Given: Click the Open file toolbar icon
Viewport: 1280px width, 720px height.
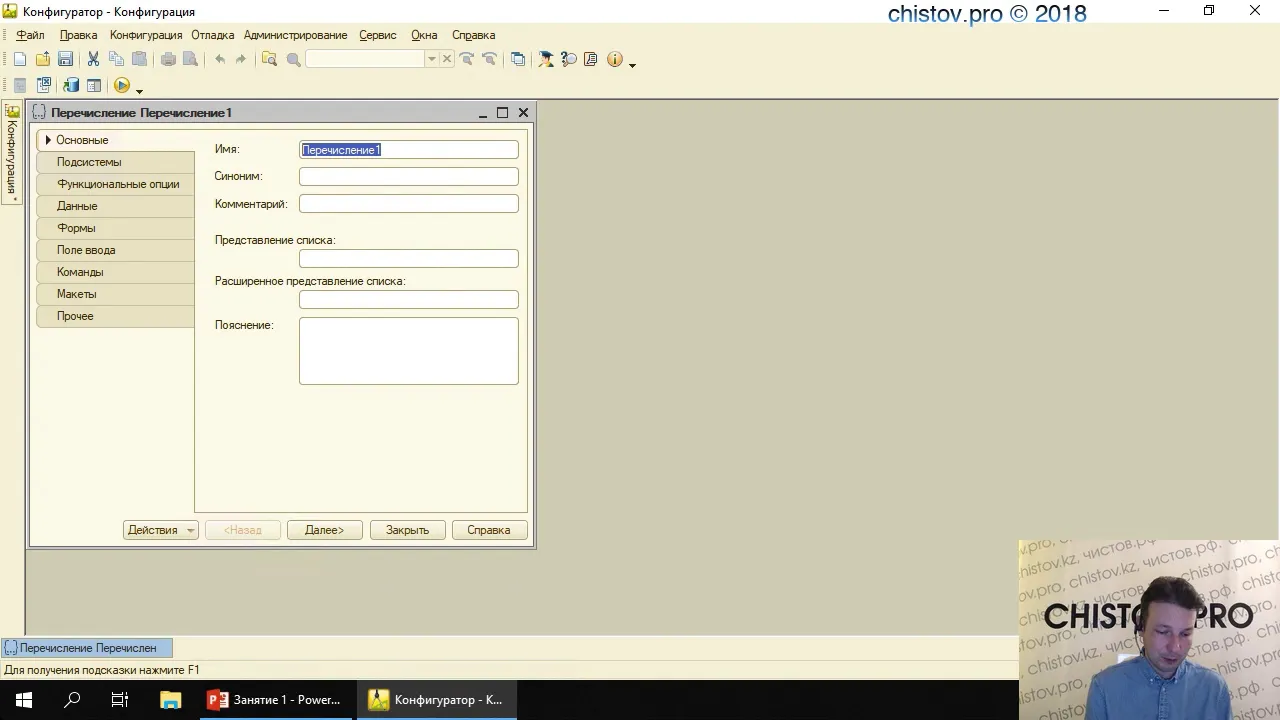Looking at the screenshot, I should coord(43,59).
